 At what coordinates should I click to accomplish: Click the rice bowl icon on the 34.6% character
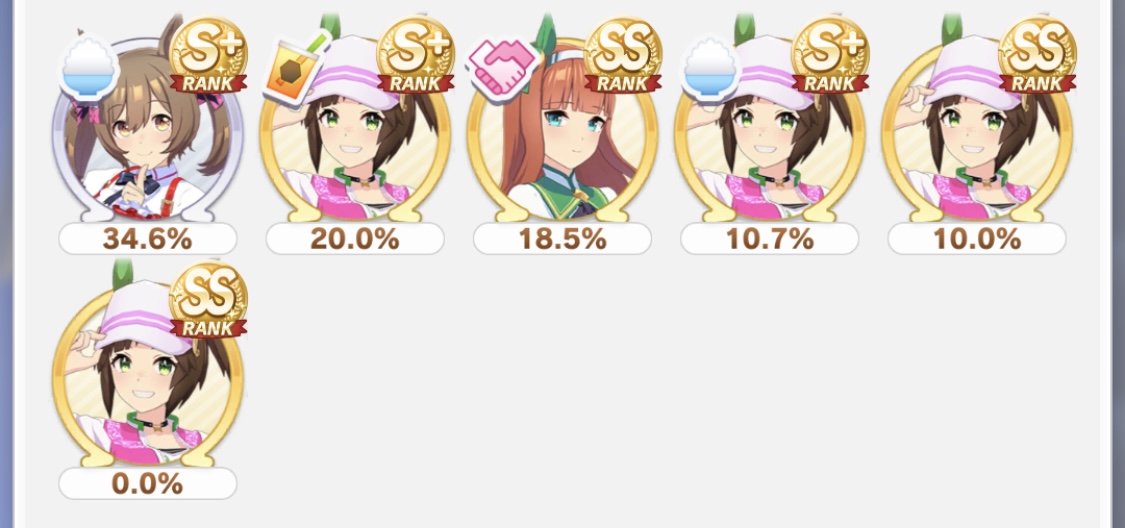[x=89, y=68]
